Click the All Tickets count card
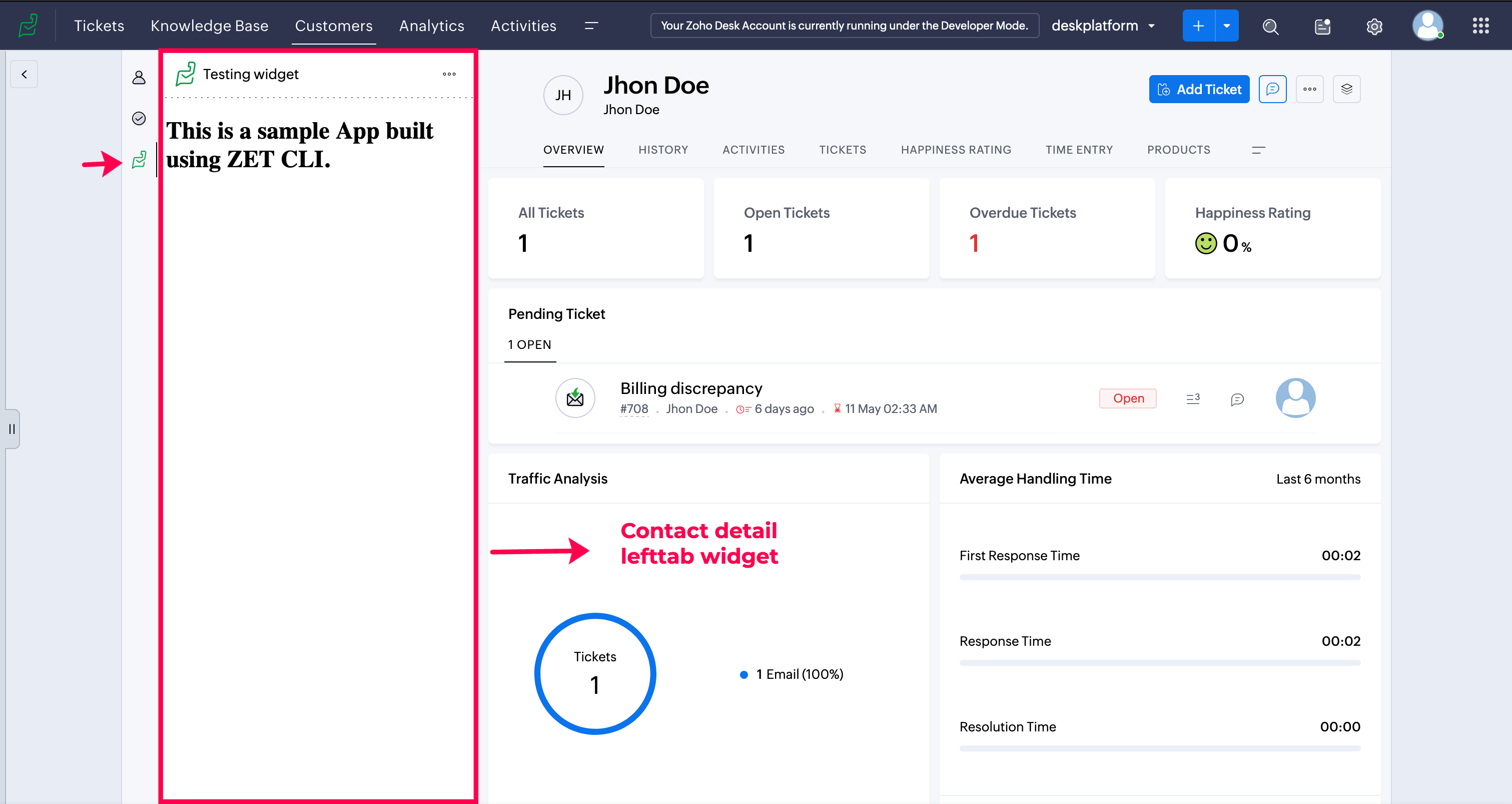Viewport: 1512px width, 804px height. (596, 228)
